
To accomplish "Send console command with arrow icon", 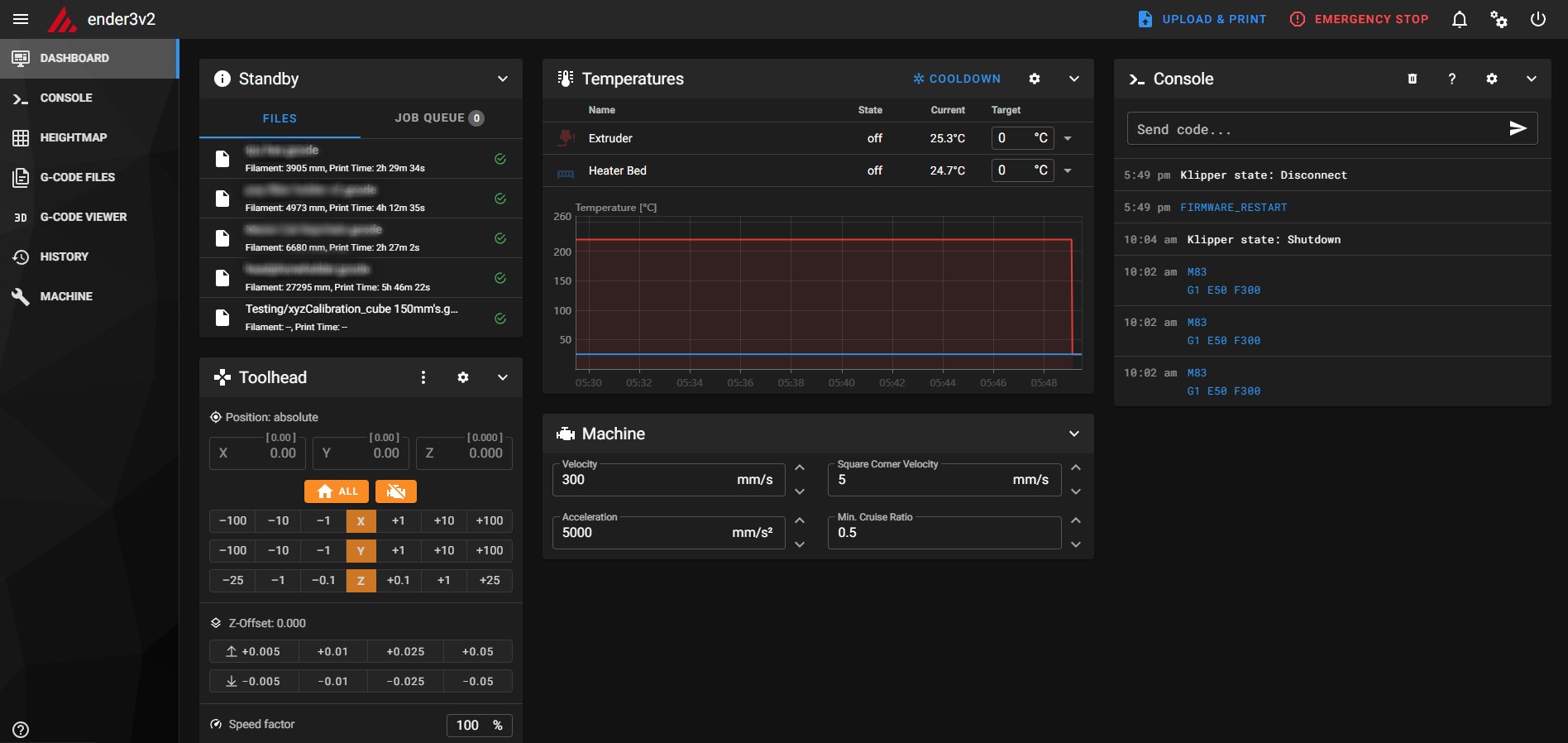I will pos(1518,128).
